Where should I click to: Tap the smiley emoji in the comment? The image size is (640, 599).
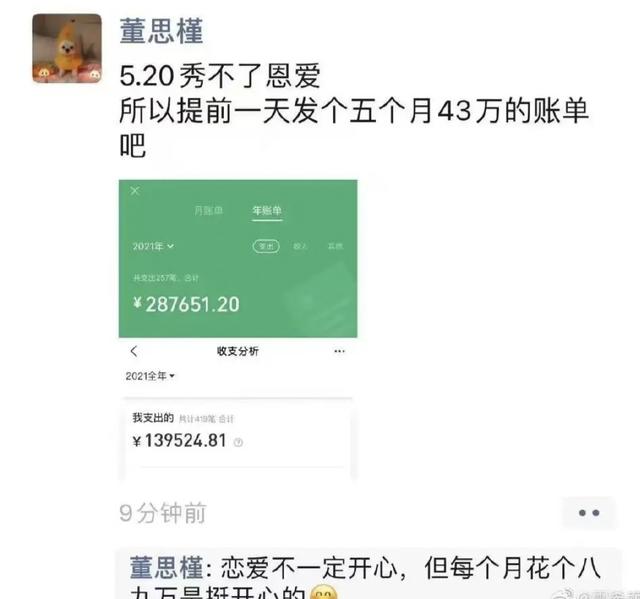tap(324, 593)
